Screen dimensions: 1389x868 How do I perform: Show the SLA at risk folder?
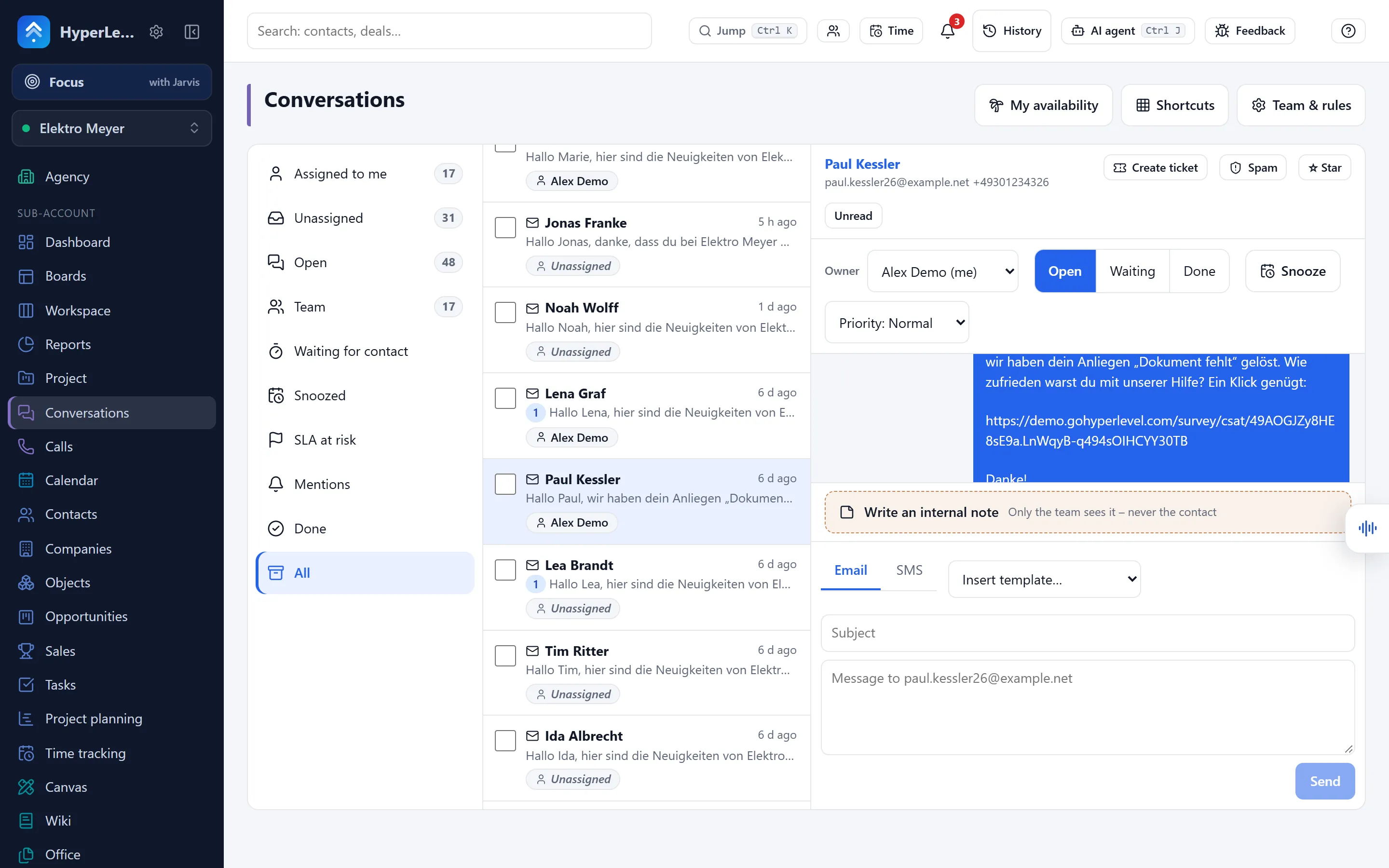tap(365, 440)
